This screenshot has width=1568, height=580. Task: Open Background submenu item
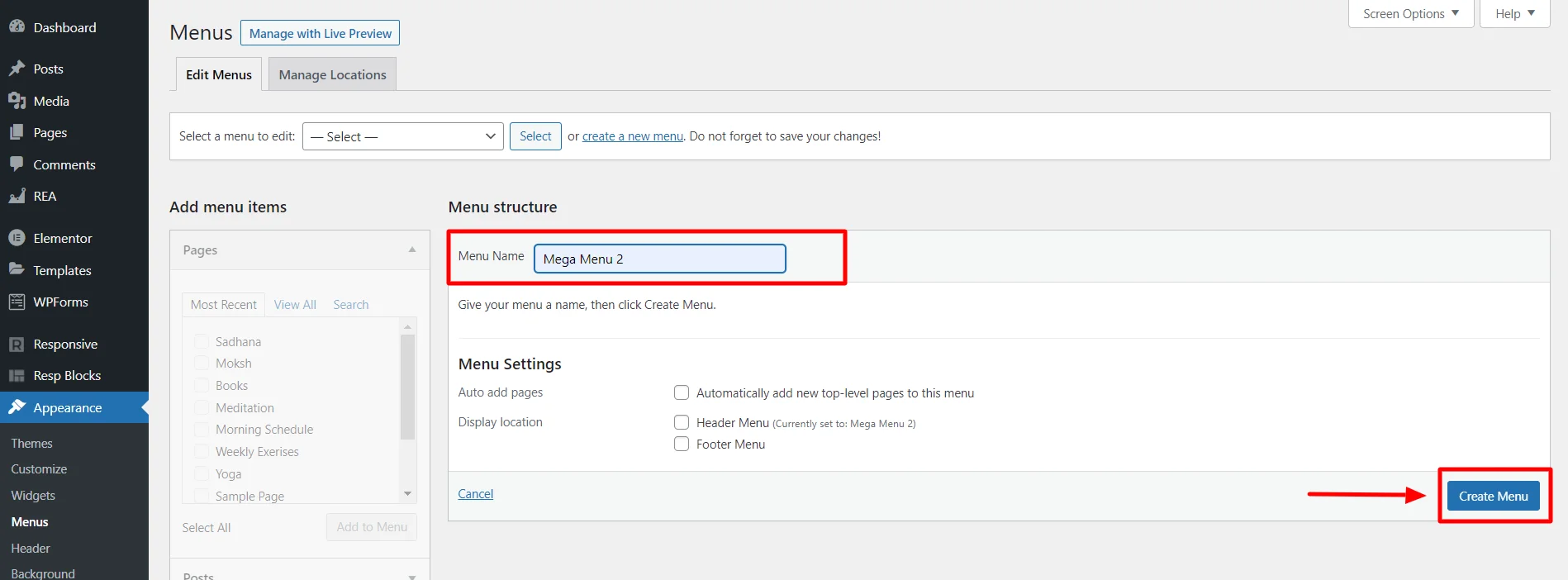(43, 573)
